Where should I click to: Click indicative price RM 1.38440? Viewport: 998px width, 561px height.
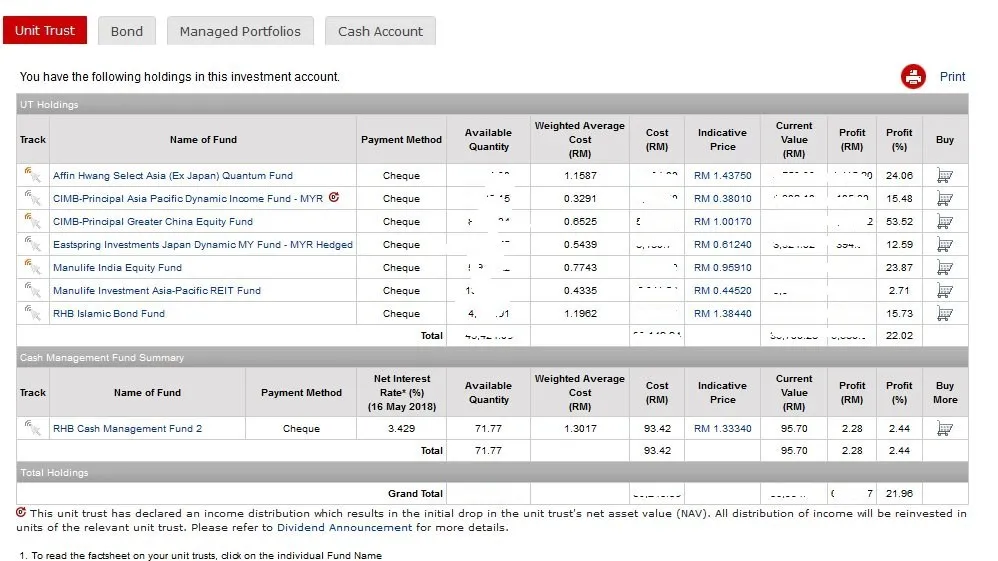tap(722, 313)
